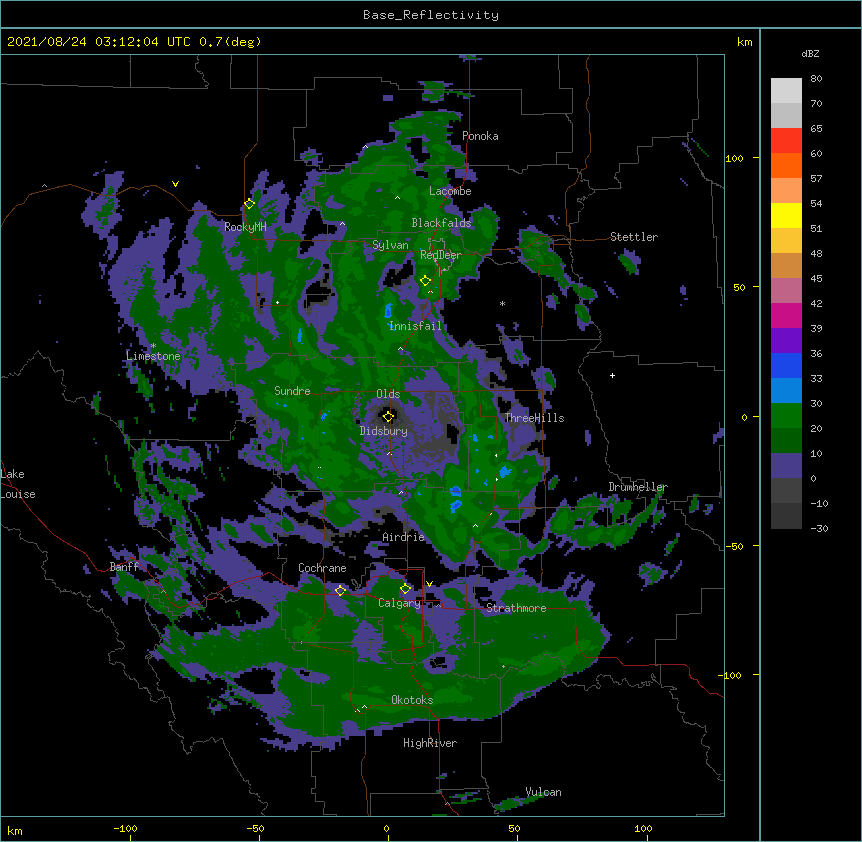Screen dimensions: 862x842
Task: Click the Drumheller city label
Action: [x=638, y=487]
